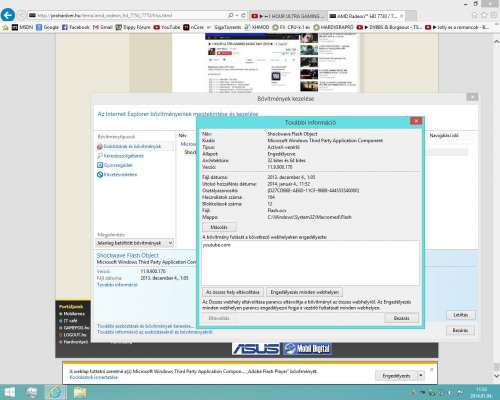Click Engedélyezés minden webhelyen button

pos(304,292)
